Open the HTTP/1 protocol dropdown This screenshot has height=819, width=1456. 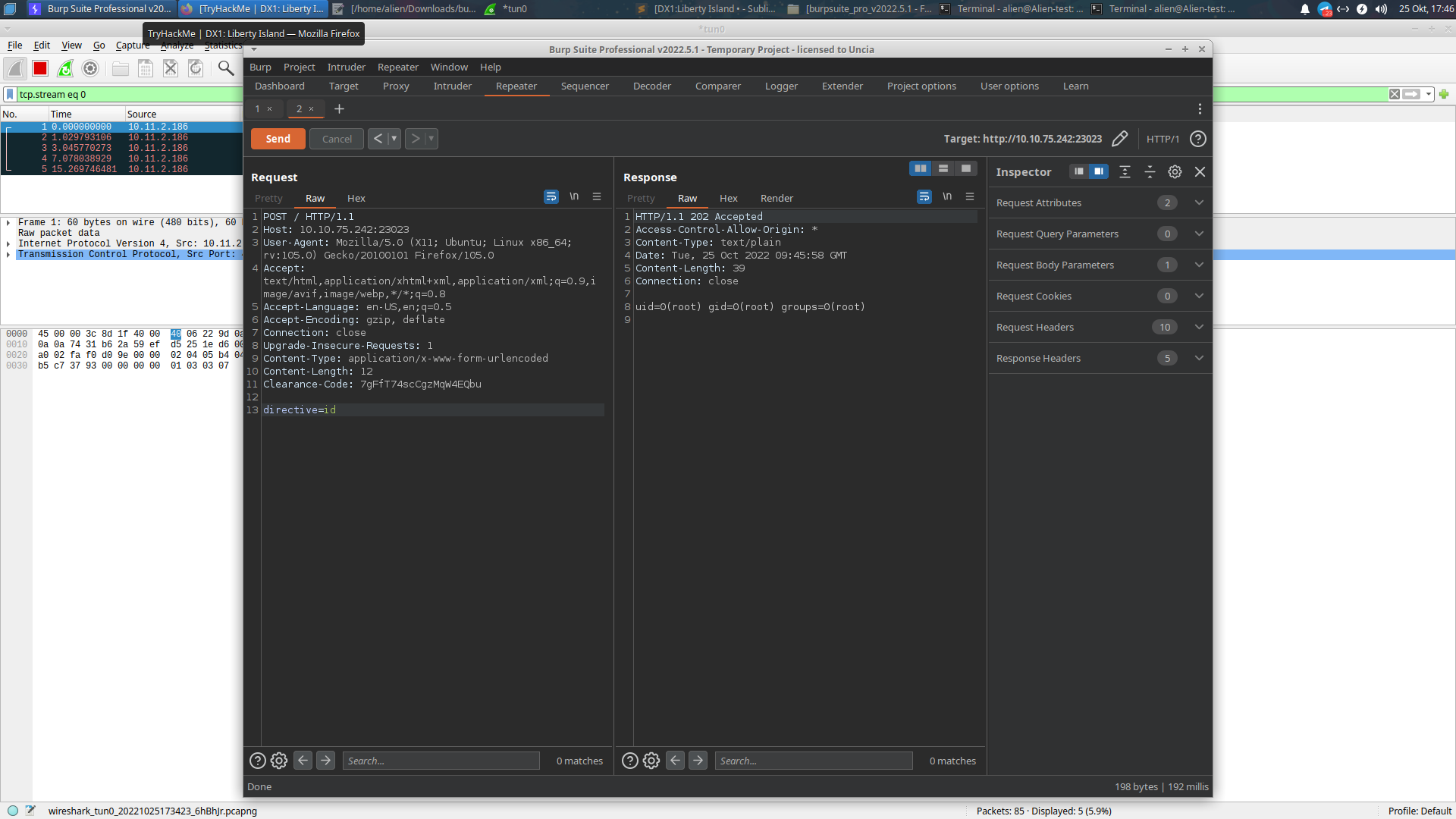pos(1163,139)
